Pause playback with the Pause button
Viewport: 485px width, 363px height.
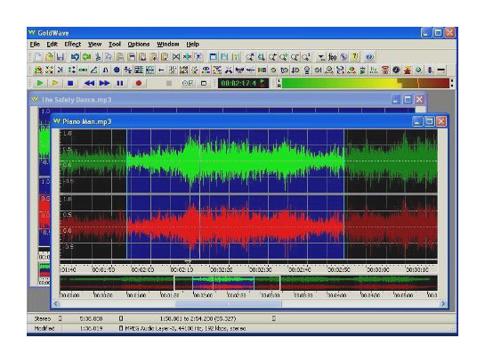(x=120, y=83)
